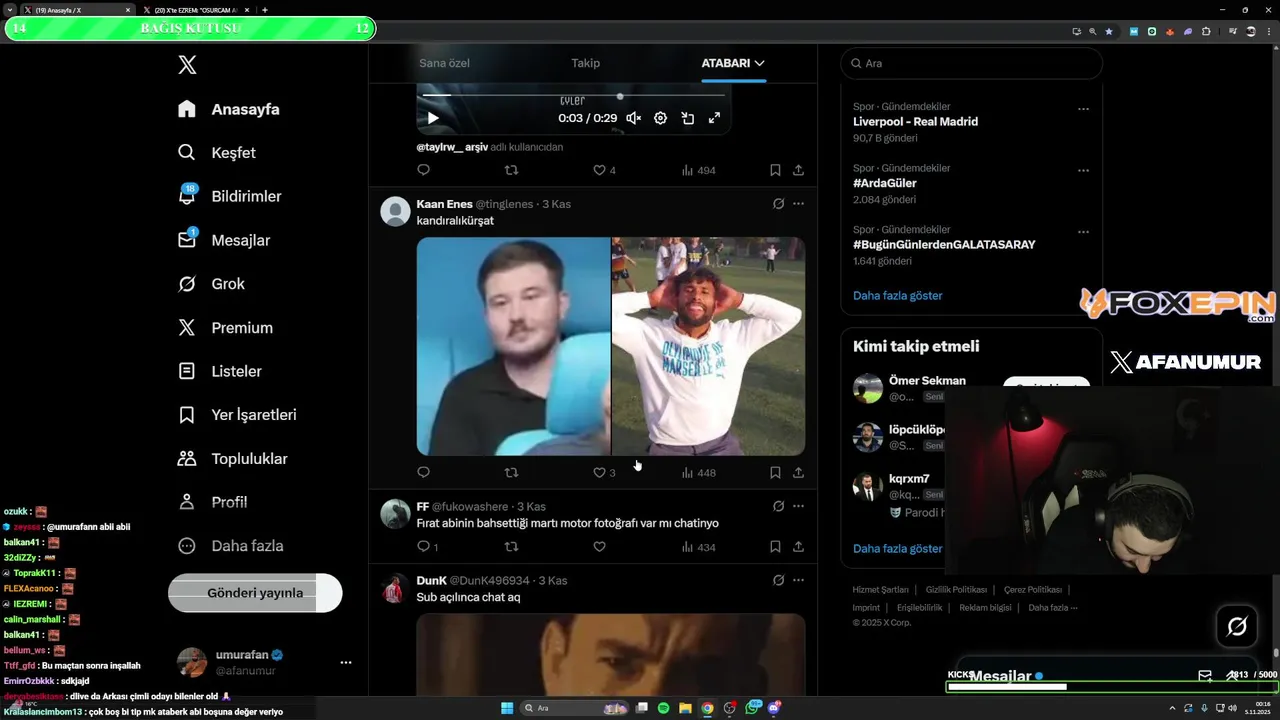
Task: Bookmark page with Chrome star icon
Action: 1109,31
